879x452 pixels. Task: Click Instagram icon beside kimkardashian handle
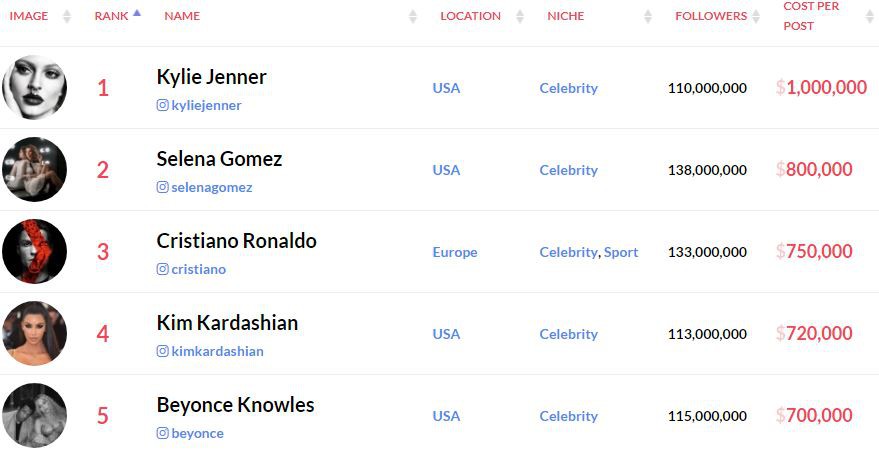(x=163, y=351)
